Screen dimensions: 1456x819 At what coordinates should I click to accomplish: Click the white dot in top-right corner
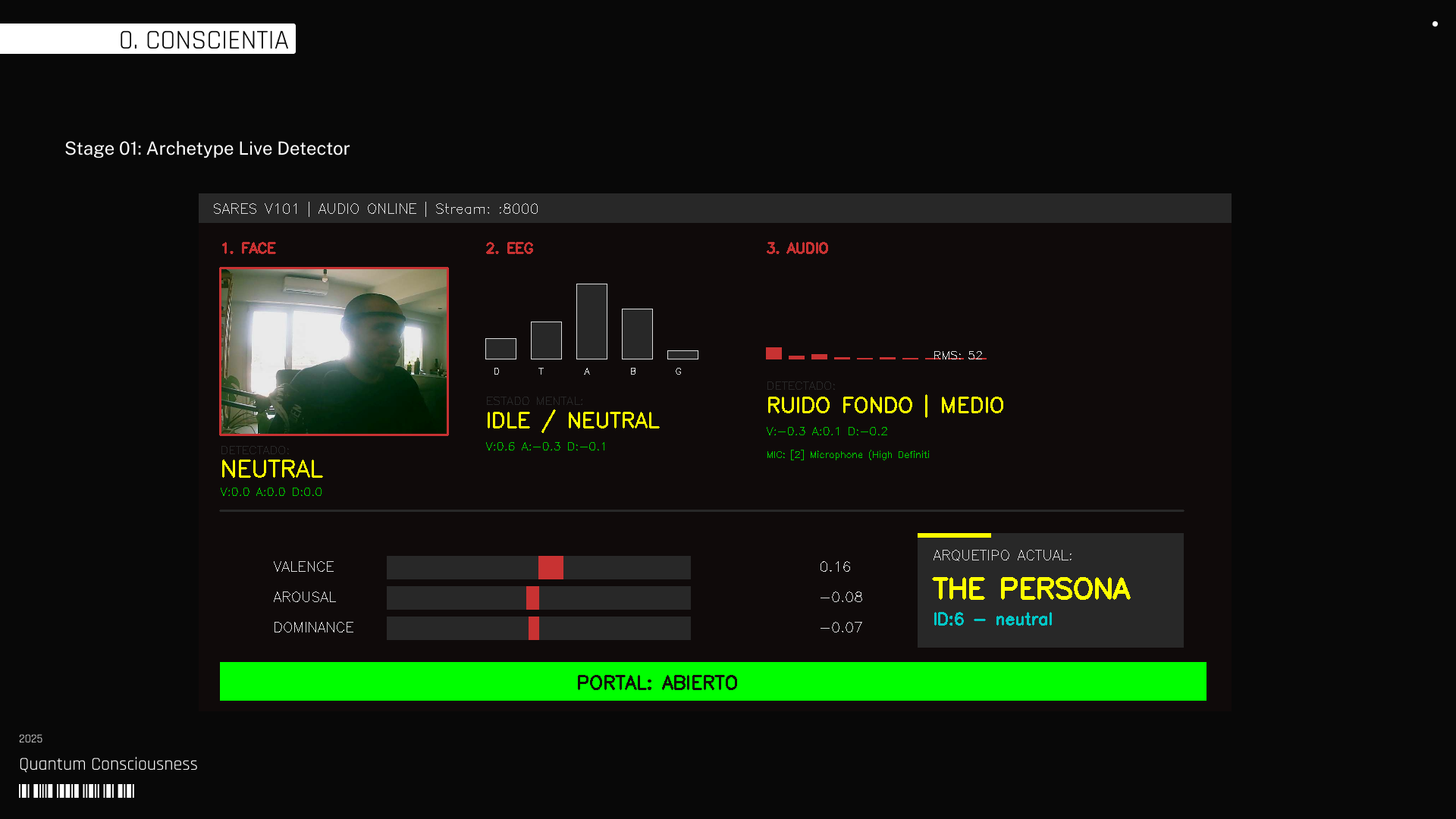click(1435, 24)
